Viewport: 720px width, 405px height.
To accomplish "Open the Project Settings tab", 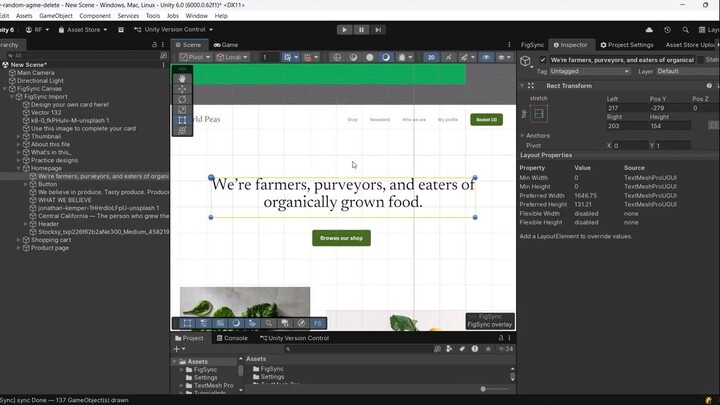I will (x=627, y=45).
